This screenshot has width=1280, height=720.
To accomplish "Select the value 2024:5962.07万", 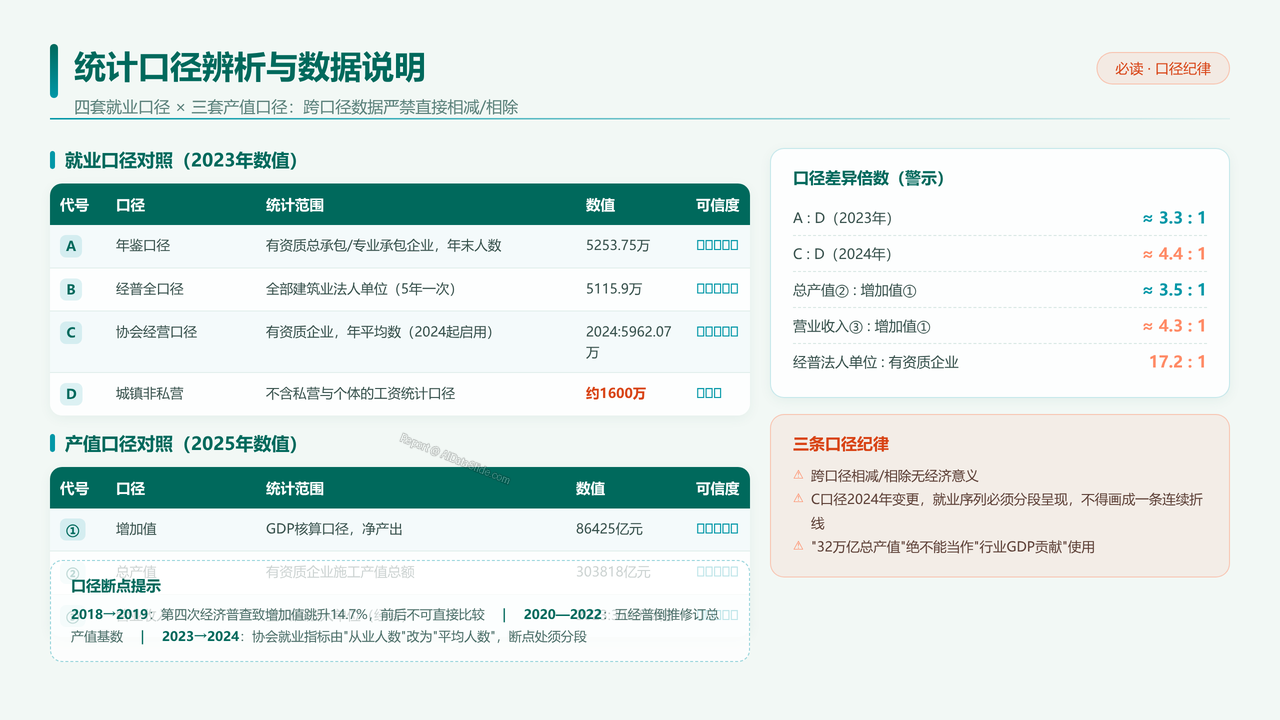I will click(x=629, y=342).
